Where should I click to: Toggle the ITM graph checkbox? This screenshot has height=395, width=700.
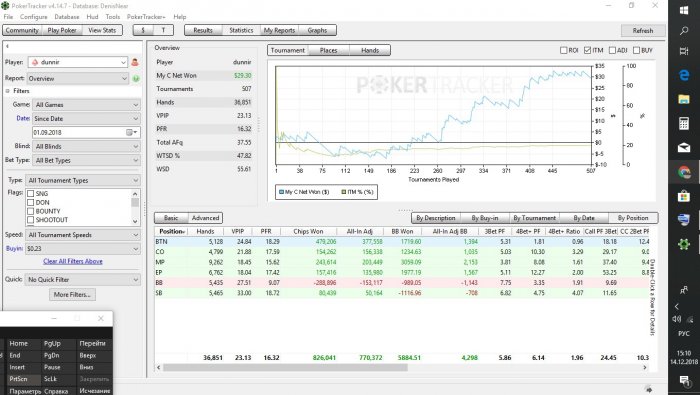[588, 50]
